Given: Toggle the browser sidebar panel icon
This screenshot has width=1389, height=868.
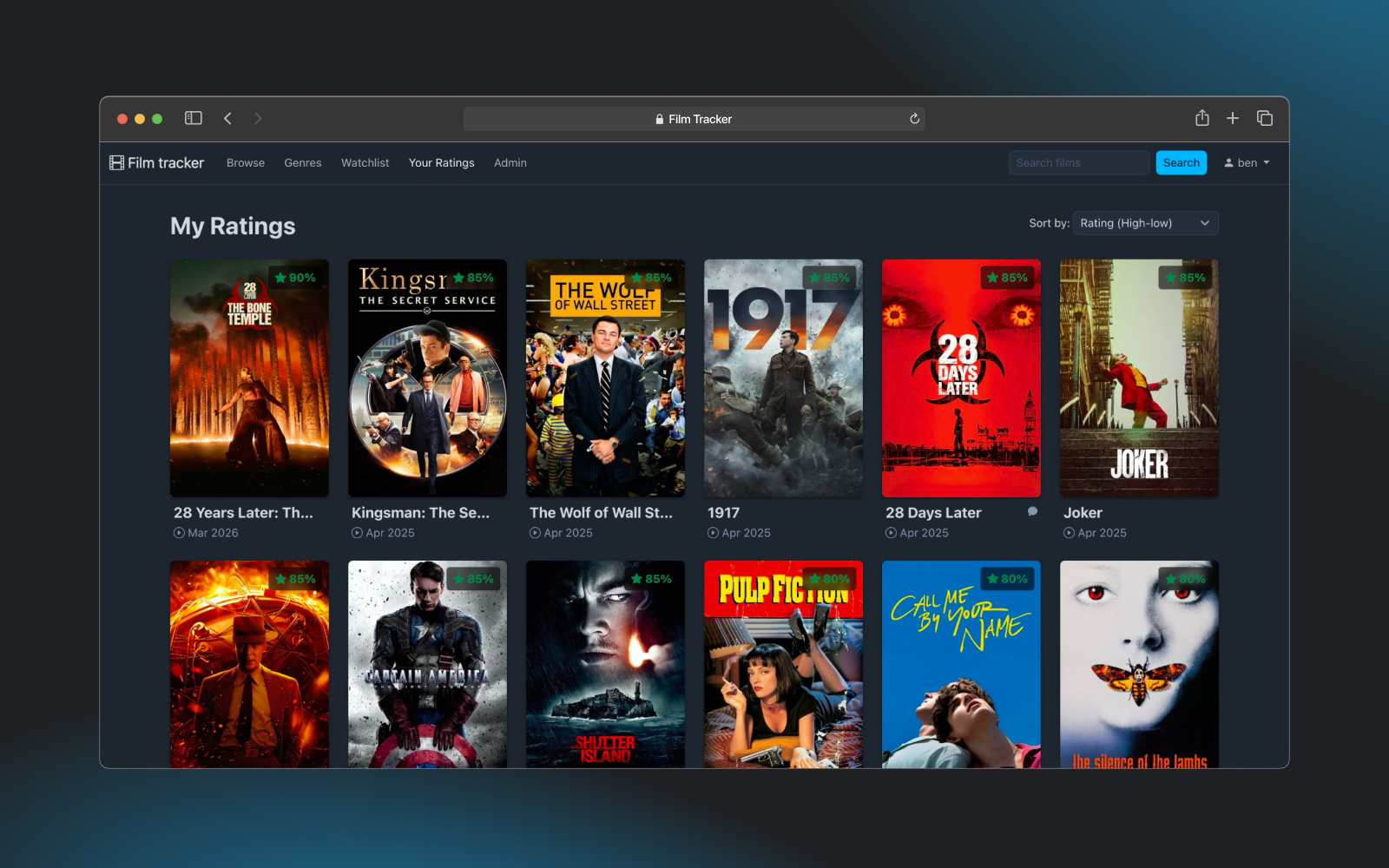Looking at the screenshot, I should point(193,118).
